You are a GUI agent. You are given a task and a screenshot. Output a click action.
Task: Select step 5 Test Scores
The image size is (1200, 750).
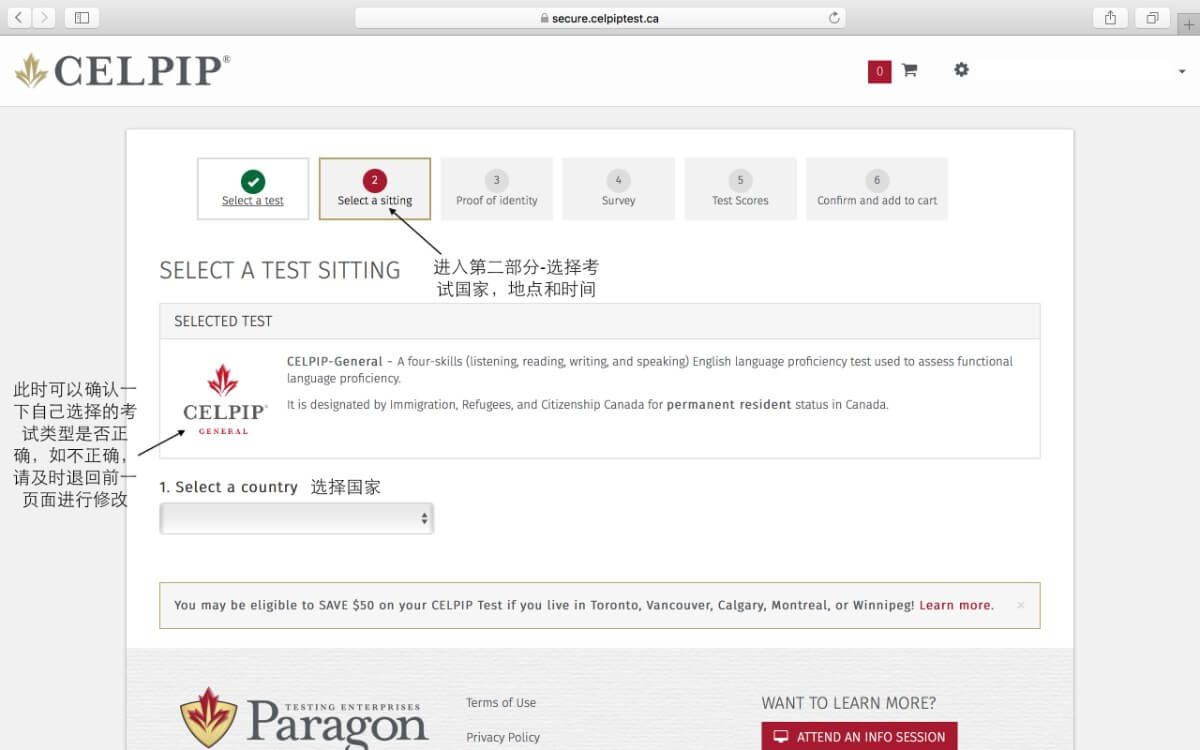click(740, 188)
